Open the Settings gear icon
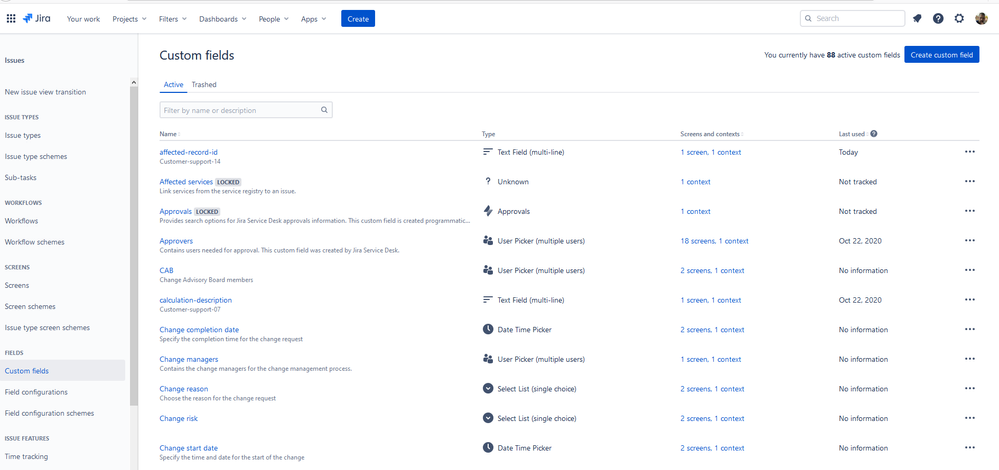999x470 pixels. [x=959, y=18]
